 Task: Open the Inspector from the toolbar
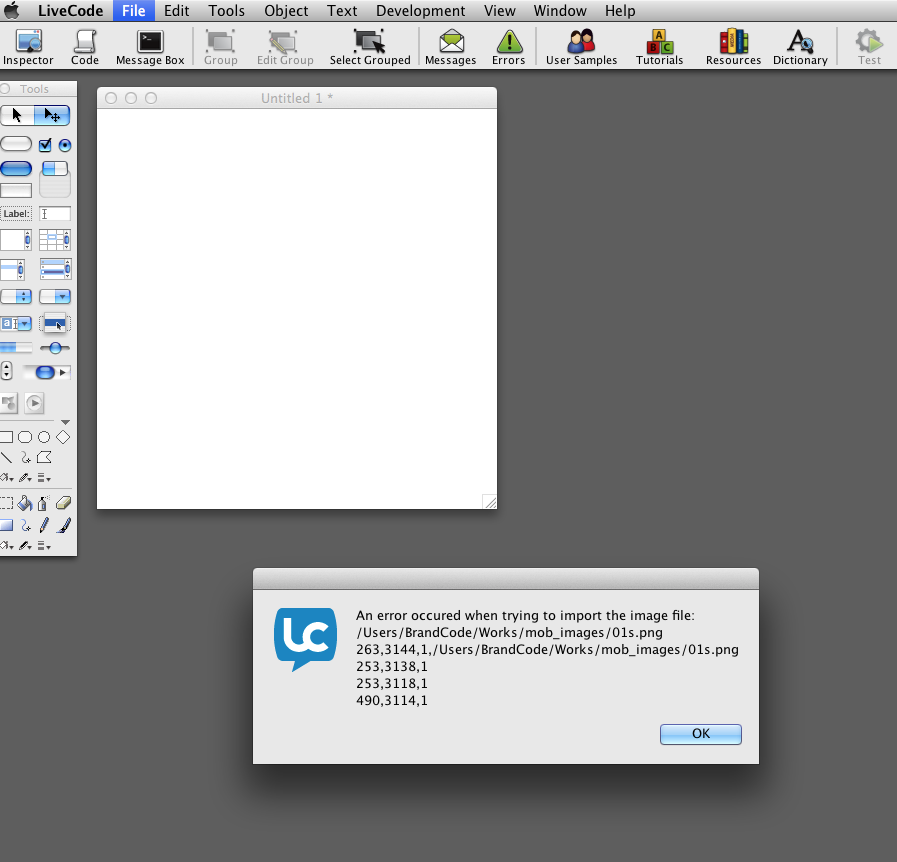pyautogui.click(x=28, y=47)
